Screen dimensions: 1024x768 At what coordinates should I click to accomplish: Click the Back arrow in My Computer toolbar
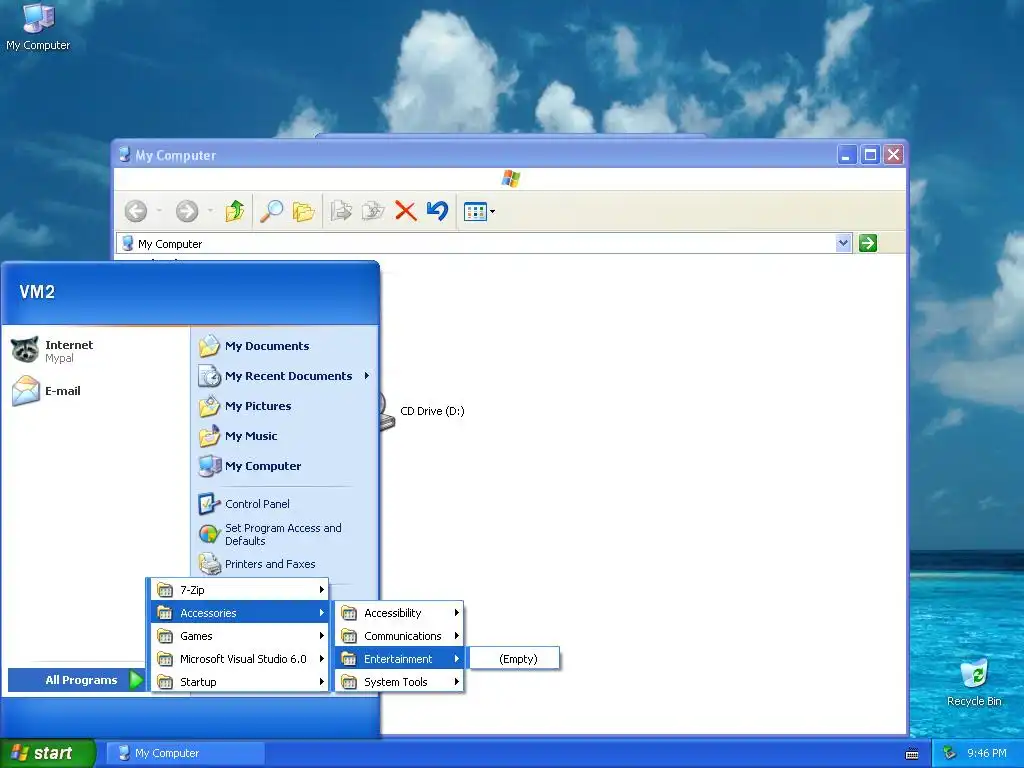click(x=136, y=211)
